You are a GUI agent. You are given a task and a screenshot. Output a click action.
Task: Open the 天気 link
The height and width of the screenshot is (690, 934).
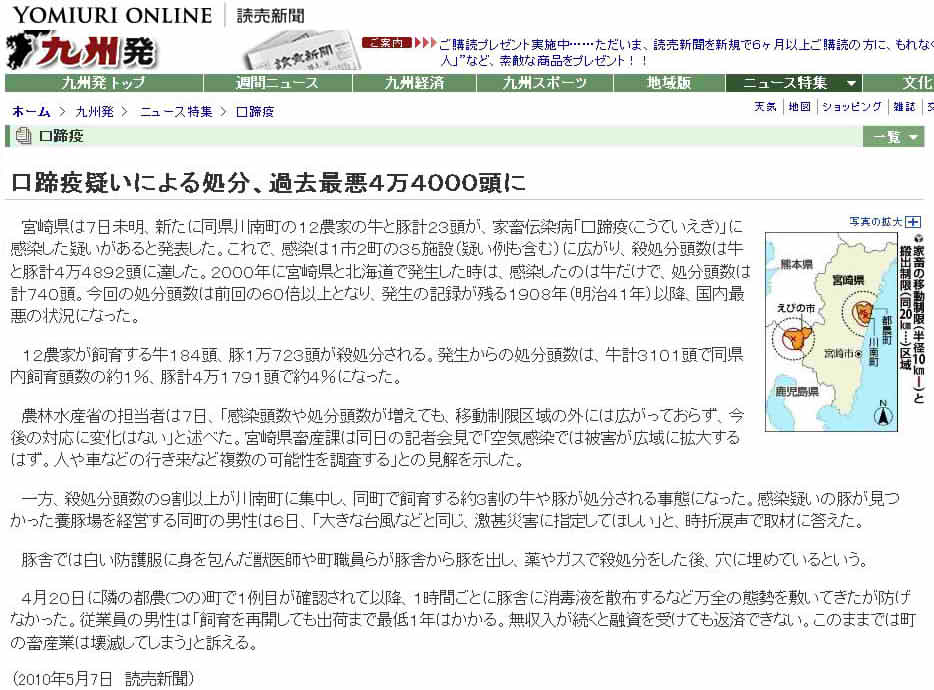click(764, 107)
